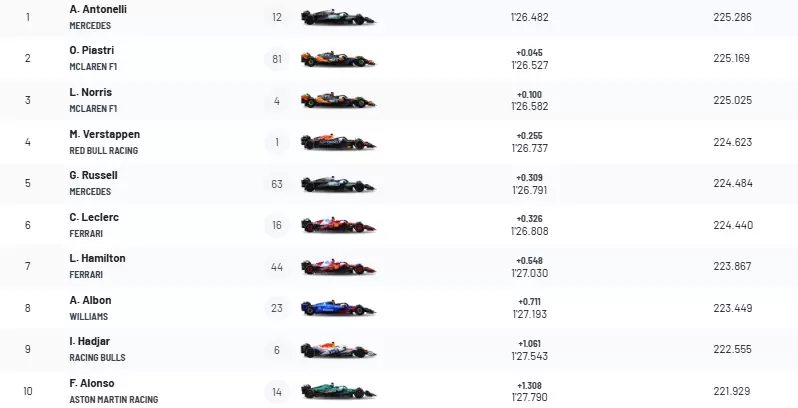Click Alonso's Aston Martin car image
Screen dimensions: 798x408
338,392
